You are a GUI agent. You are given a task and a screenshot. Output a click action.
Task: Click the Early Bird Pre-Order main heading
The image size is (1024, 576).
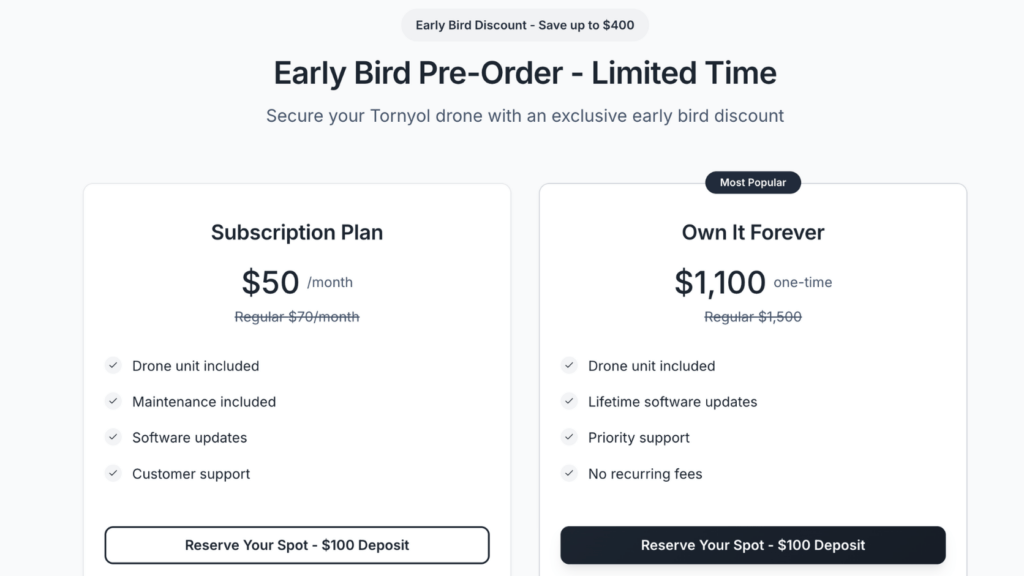[524, 72]
